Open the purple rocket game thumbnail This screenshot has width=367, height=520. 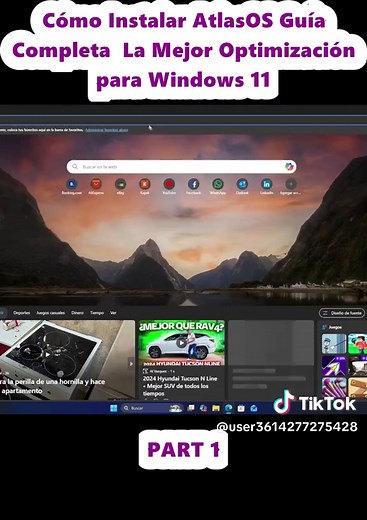click(x=334, y=366)
